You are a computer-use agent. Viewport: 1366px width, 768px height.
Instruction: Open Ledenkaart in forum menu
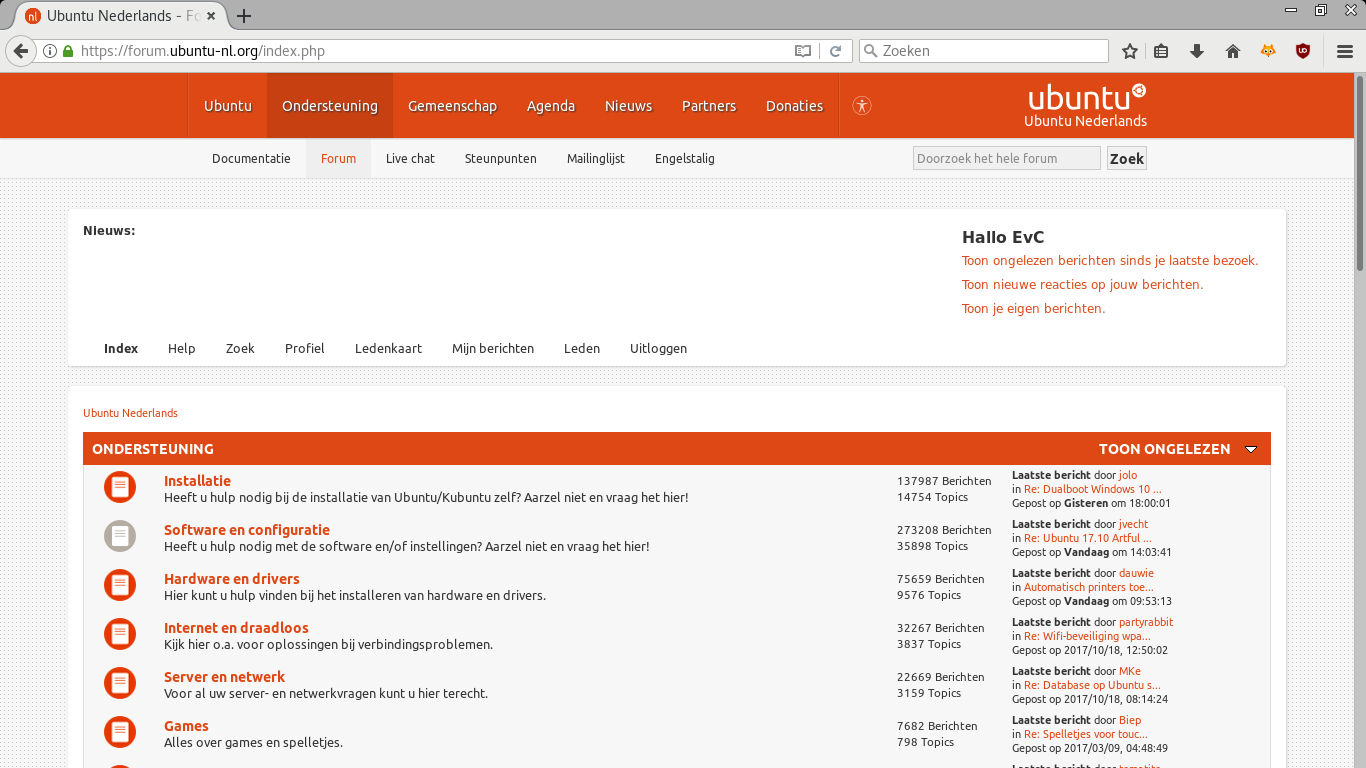(x=388, y=349)
